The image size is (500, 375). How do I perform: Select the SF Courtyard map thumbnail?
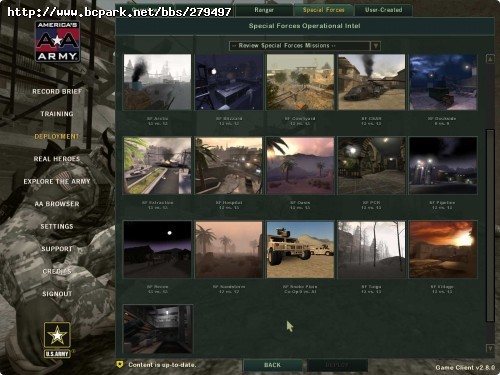coord(300,82)
